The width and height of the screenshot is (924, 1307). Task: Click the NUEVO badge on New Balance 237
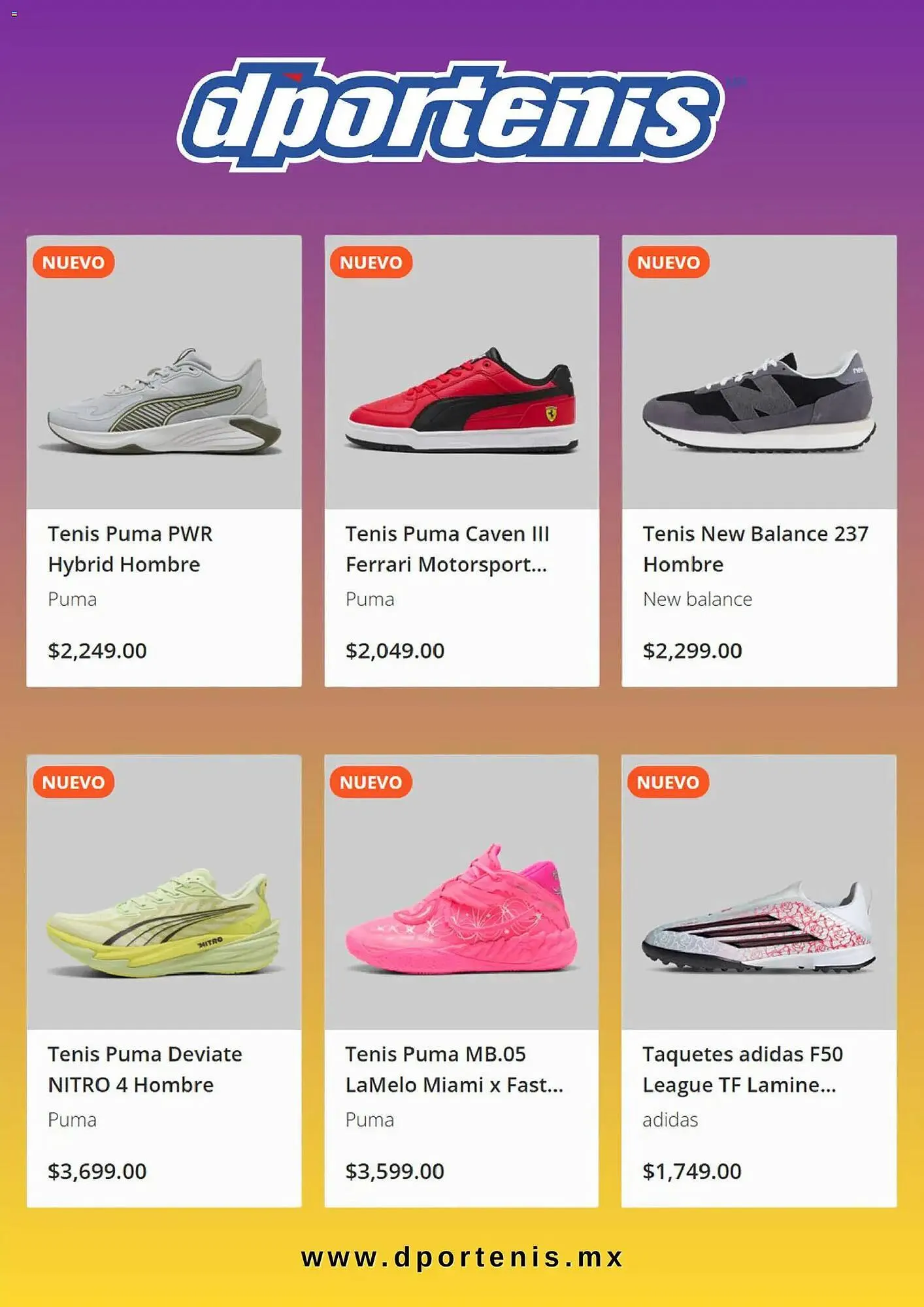668,263
